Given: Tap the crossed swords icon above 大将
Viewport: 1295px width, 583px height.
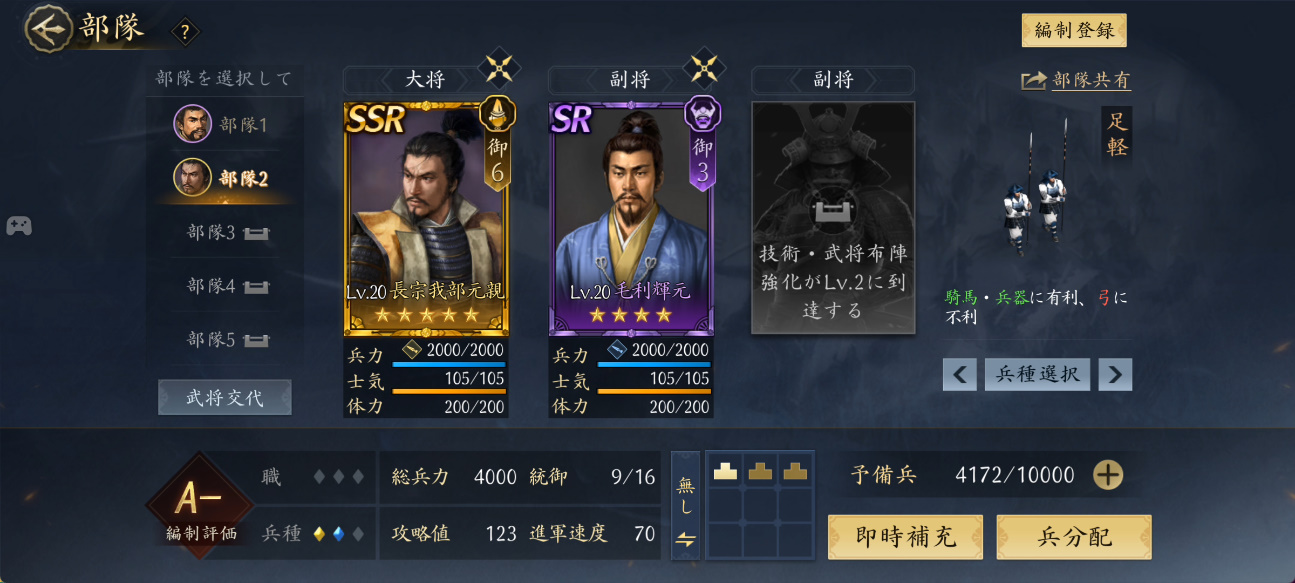Looking at the screenshot, I should pos(498,67).
